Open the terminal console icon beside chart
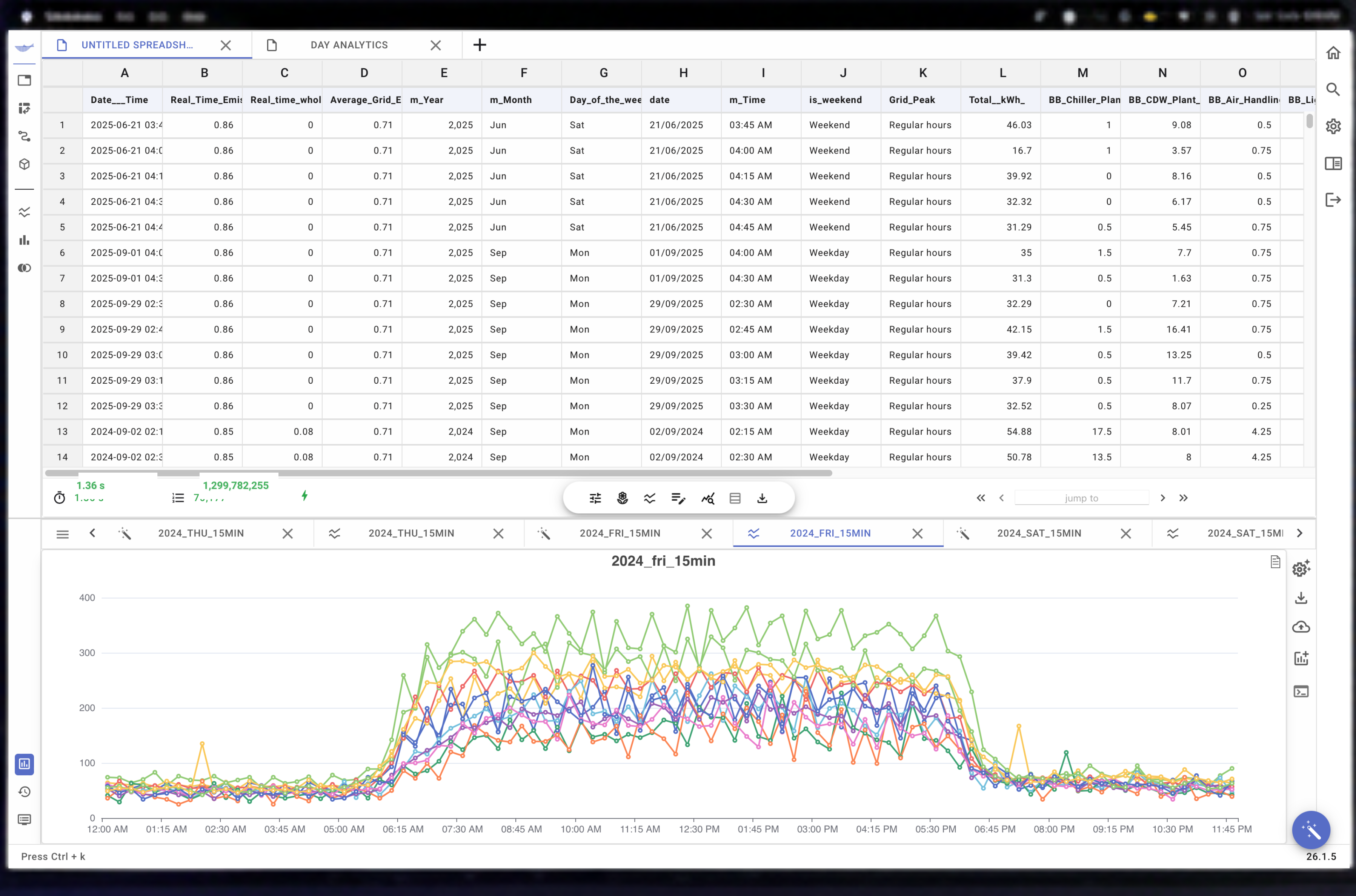Viewport: 1356px width, 896px height. pos(1301,692)
